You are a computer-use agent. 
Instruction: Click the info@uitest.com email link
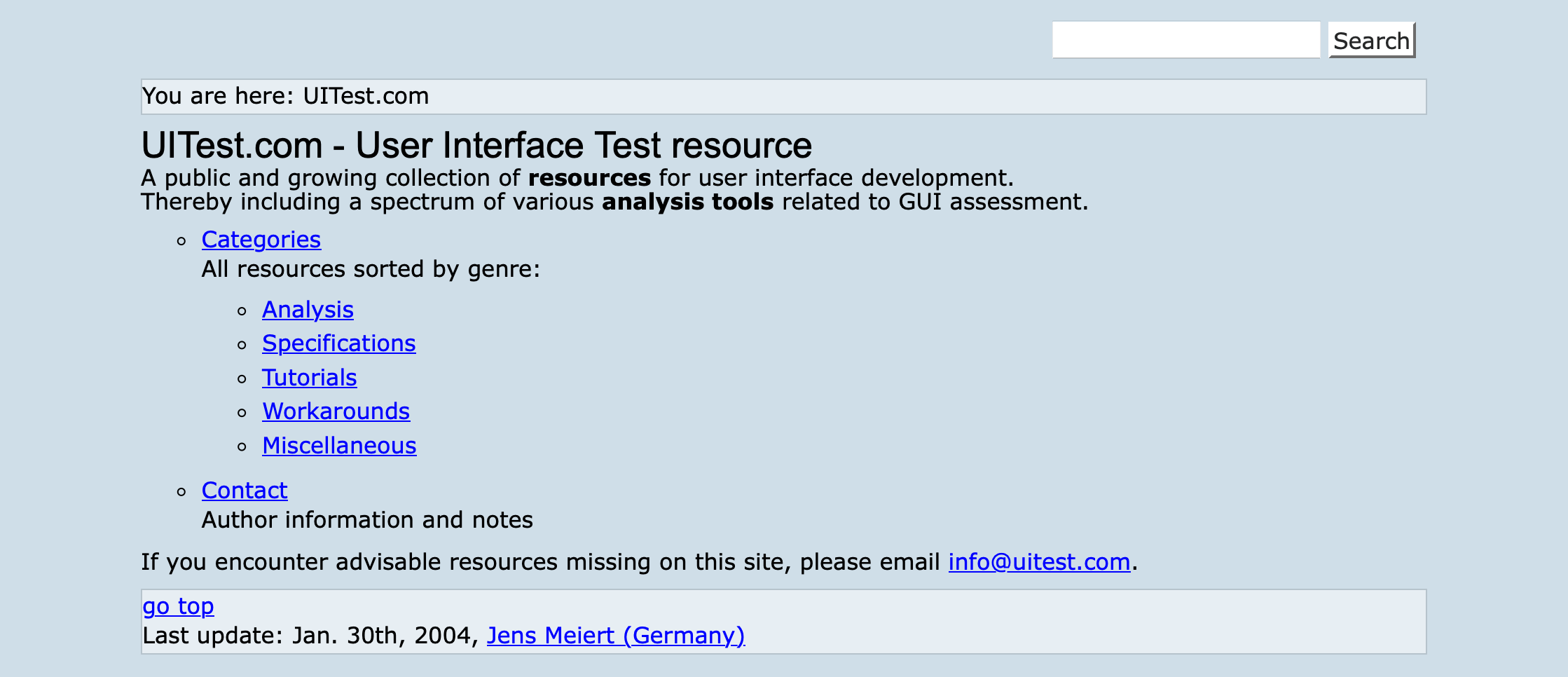click(x=1039, y=562)
